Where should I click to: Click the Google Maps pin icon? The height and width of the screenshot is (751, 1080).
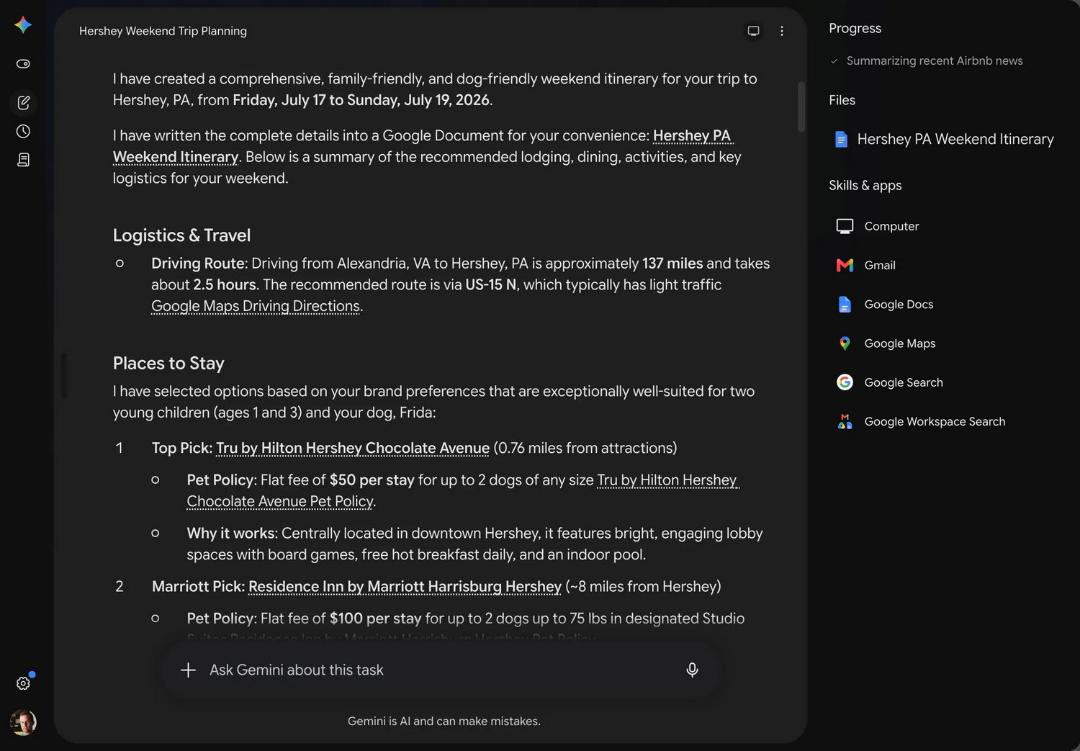point(844,343)
